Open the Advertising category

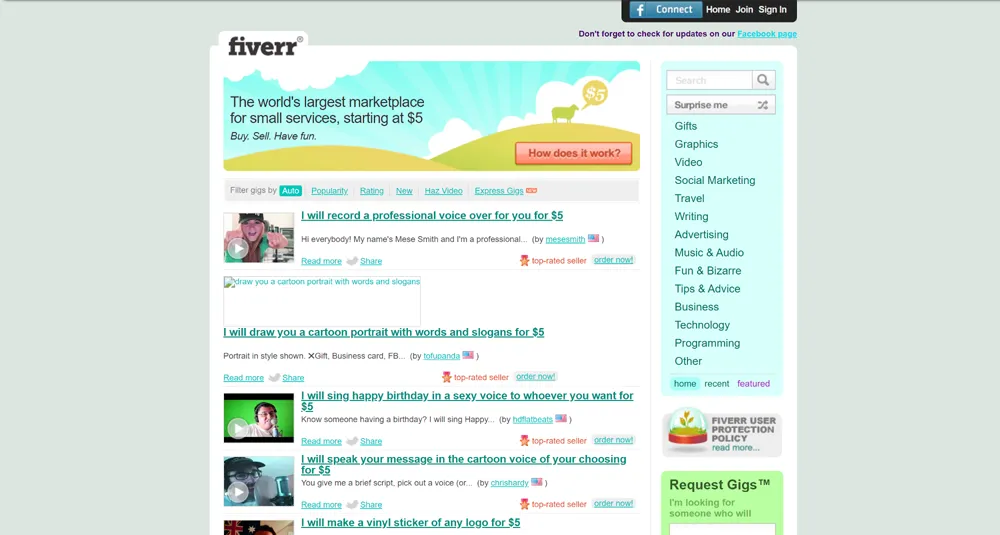point(702,235)
